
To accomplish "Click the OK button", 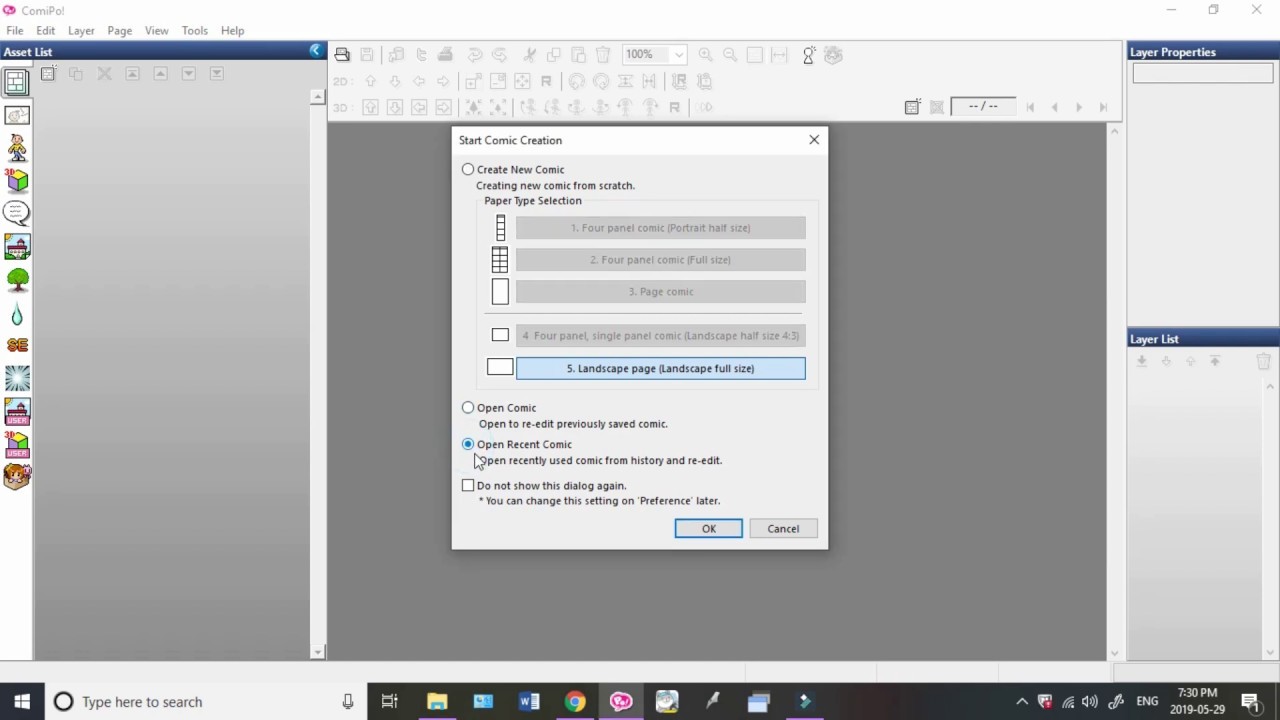I will (x=709, y=529).
